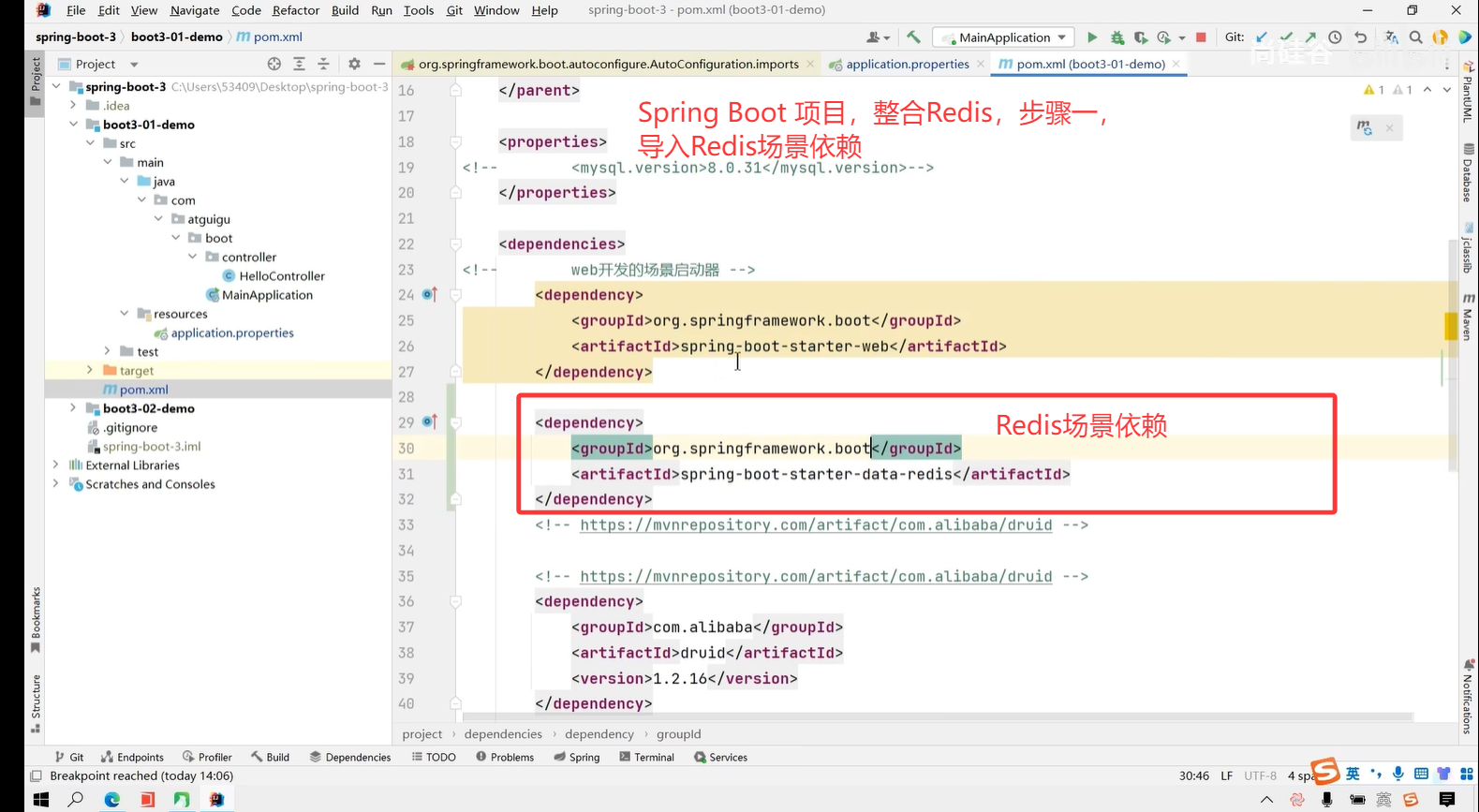Image resolution: width=1479 pixels, height=812 pixels.
Task: Collapse the spring-boot-3 root node
Action: pyautogui.click(x=57, y=86)
